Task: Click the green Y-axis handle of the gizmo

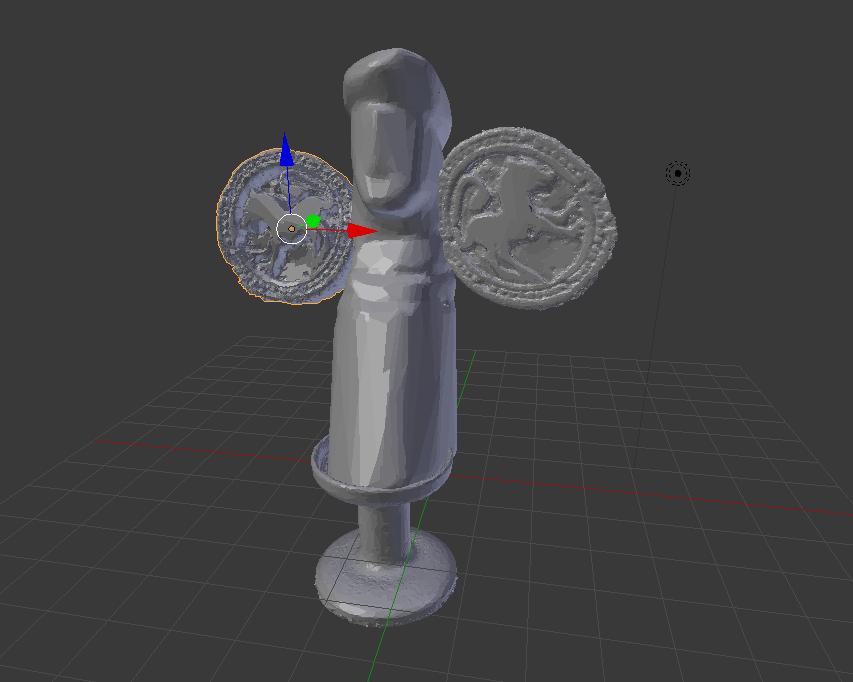Action: click(314, 221)
